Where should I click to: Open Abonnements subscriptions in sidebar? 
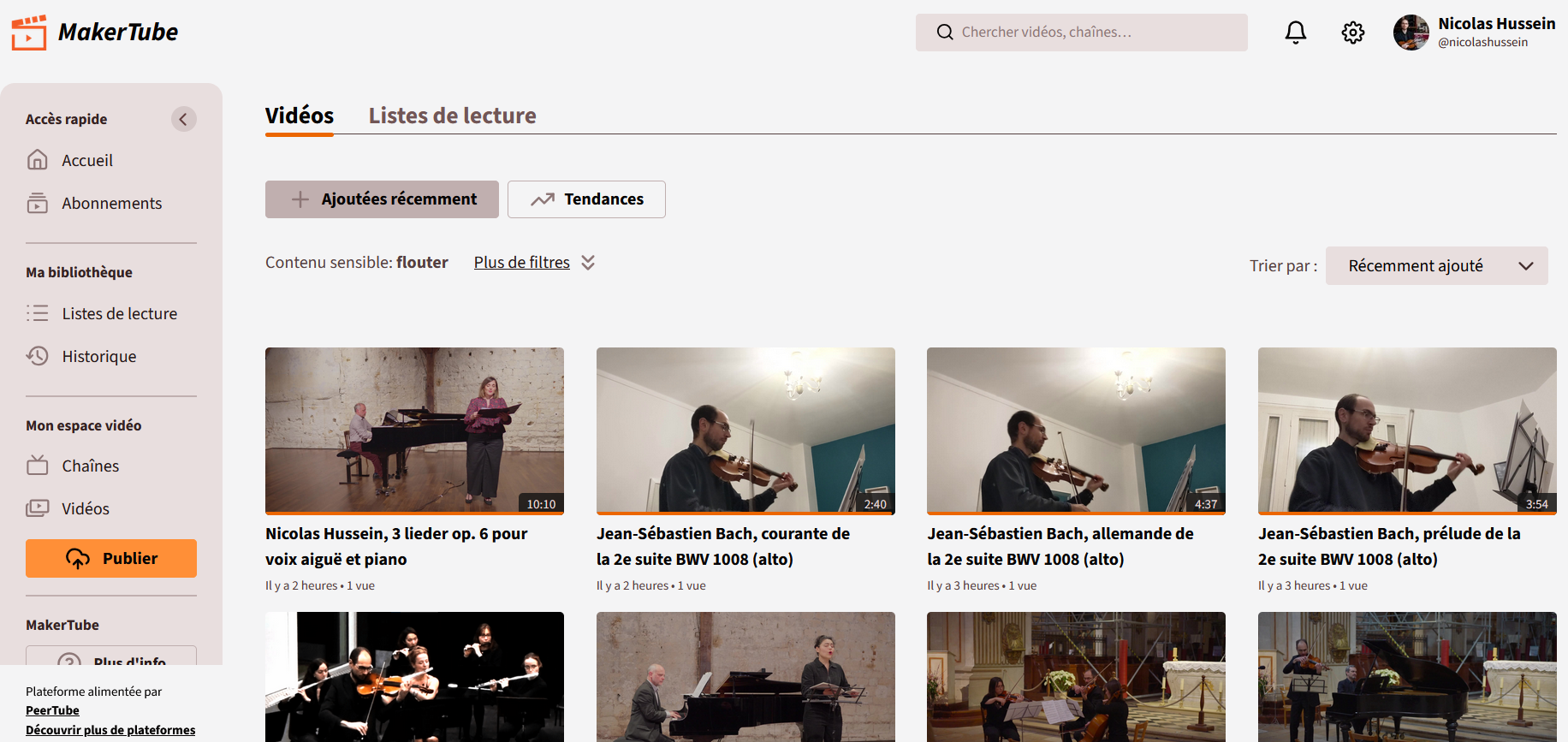pyautogui.click(x=111, y=203)
